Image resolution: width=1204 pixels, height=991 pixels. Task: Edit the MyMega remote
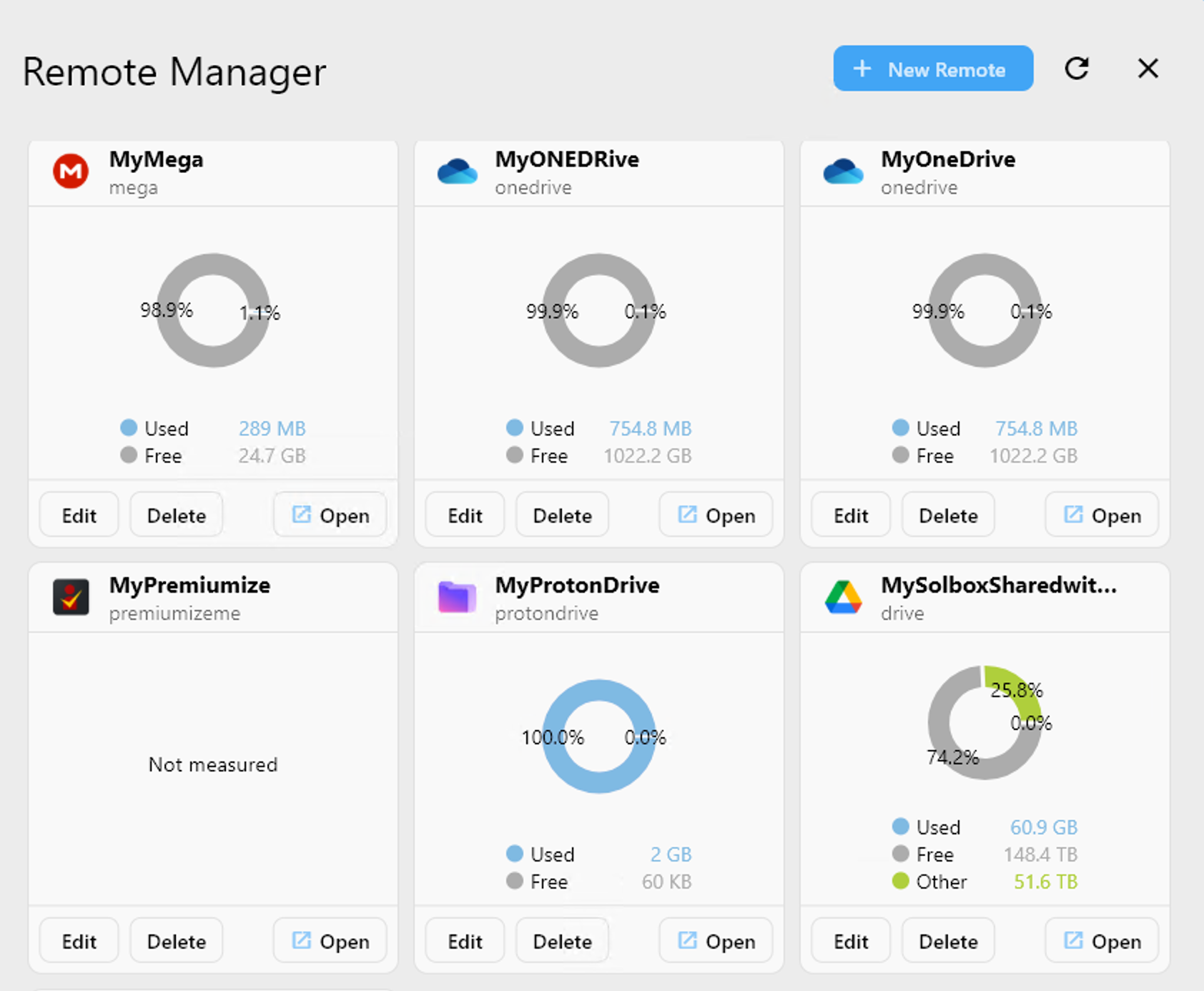[x=79, y=515]
